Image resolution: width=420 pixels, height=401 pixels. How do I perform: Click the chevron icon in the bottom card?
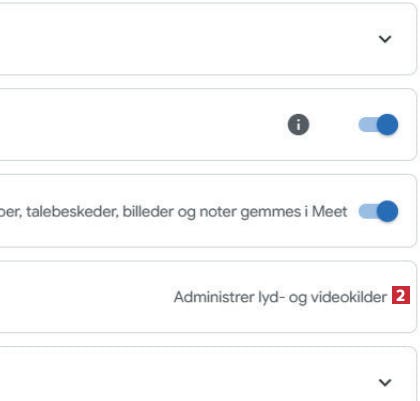pos(385,382)
